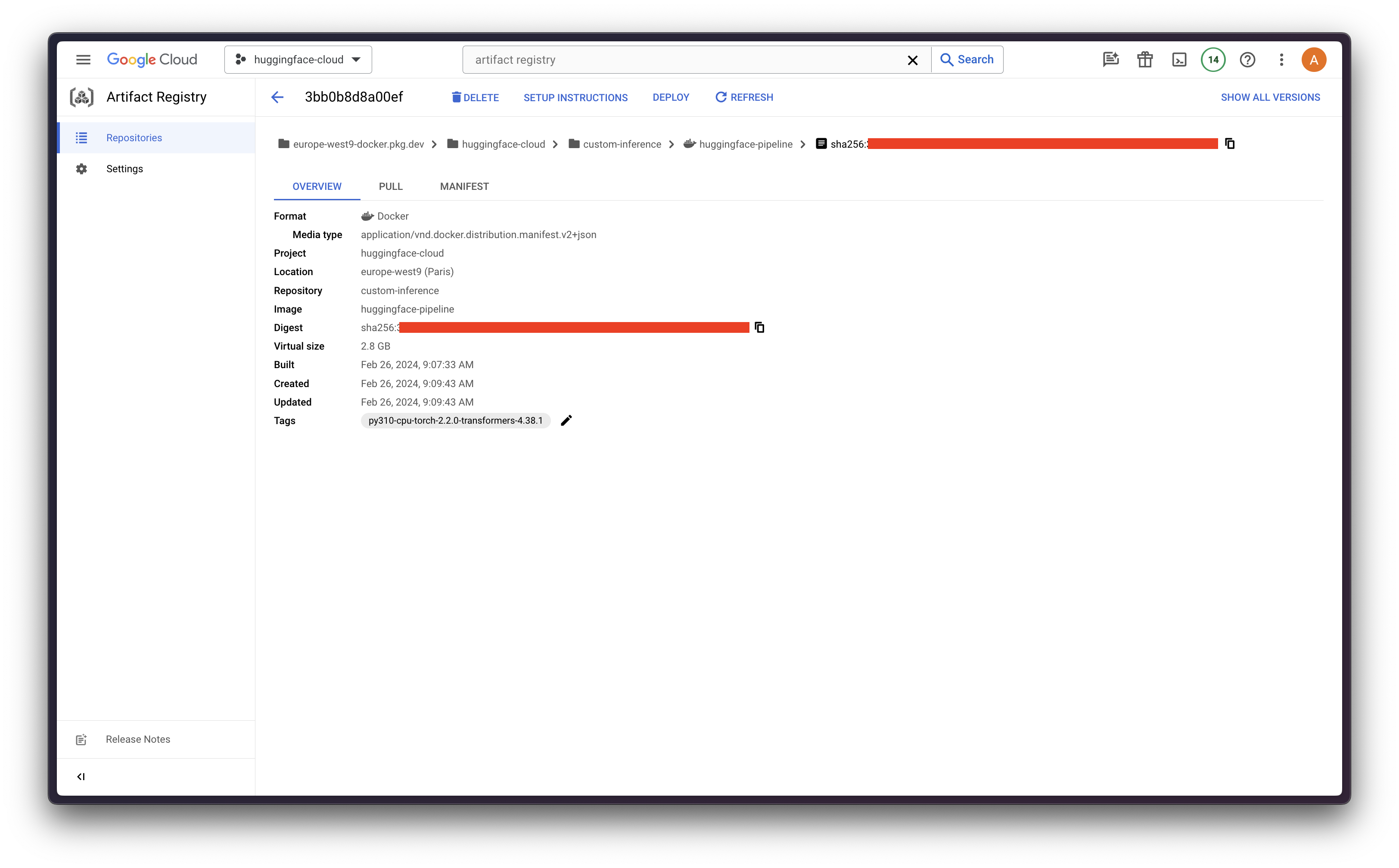Edit tags with the pencil icon
The height and width of the screenshot is (868, 1399).
(566, 421)
